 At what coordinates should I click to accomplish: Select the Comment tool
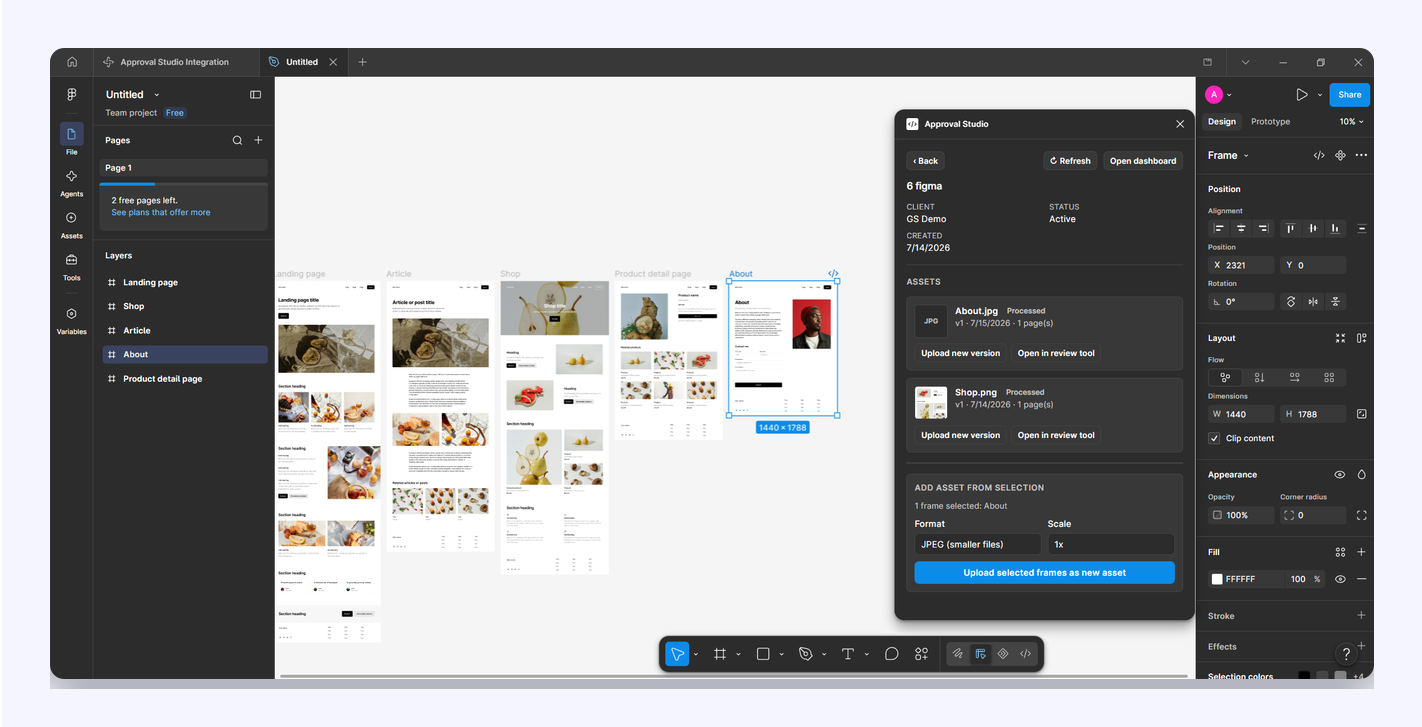pyautogui.click(x=892, y=654)
